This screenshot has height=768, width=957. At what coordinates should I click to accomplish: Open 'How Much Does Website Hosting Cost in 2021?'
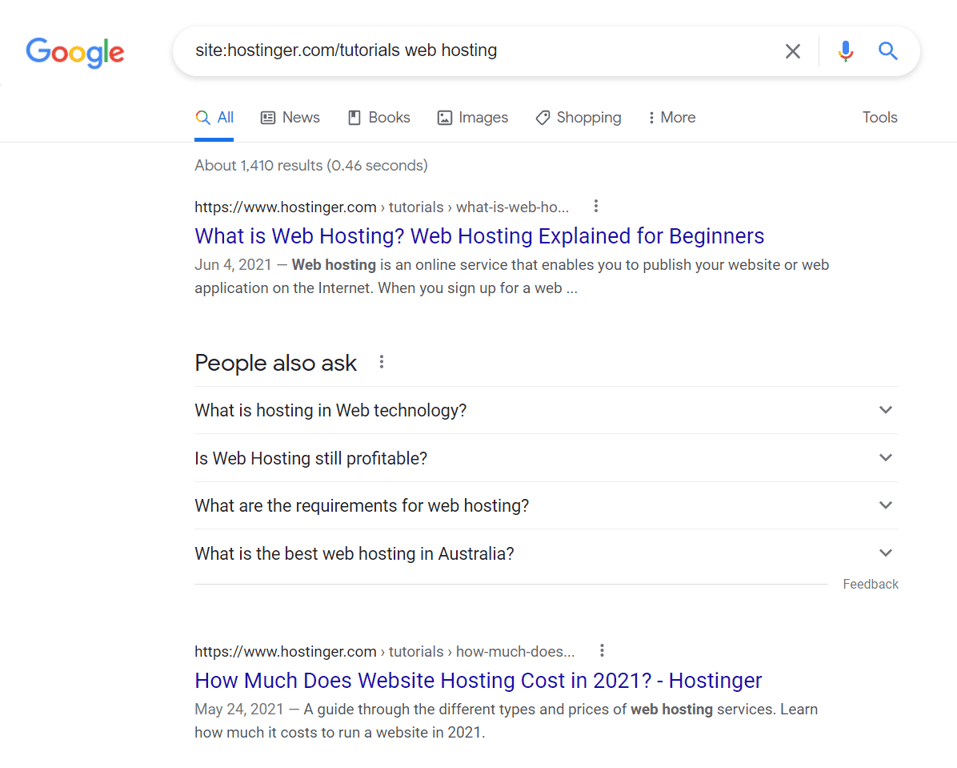pos(478,680)
